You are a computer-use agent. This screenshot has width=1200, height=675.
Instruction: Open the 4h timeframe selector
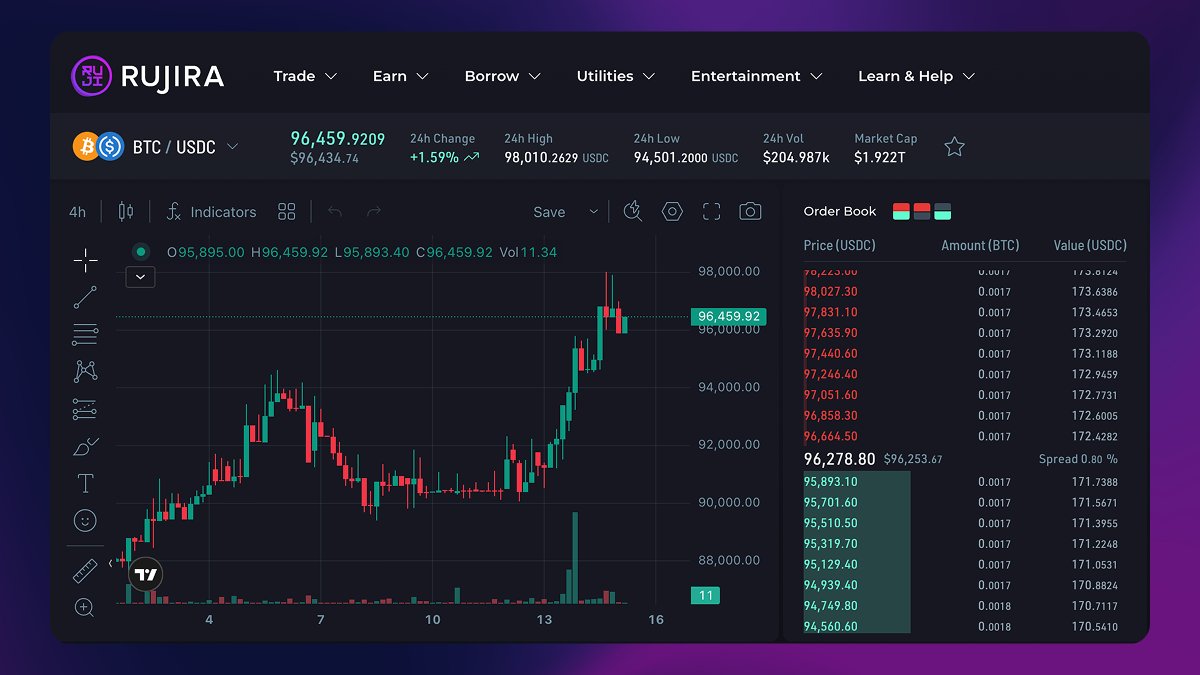(x=77, y=211)
